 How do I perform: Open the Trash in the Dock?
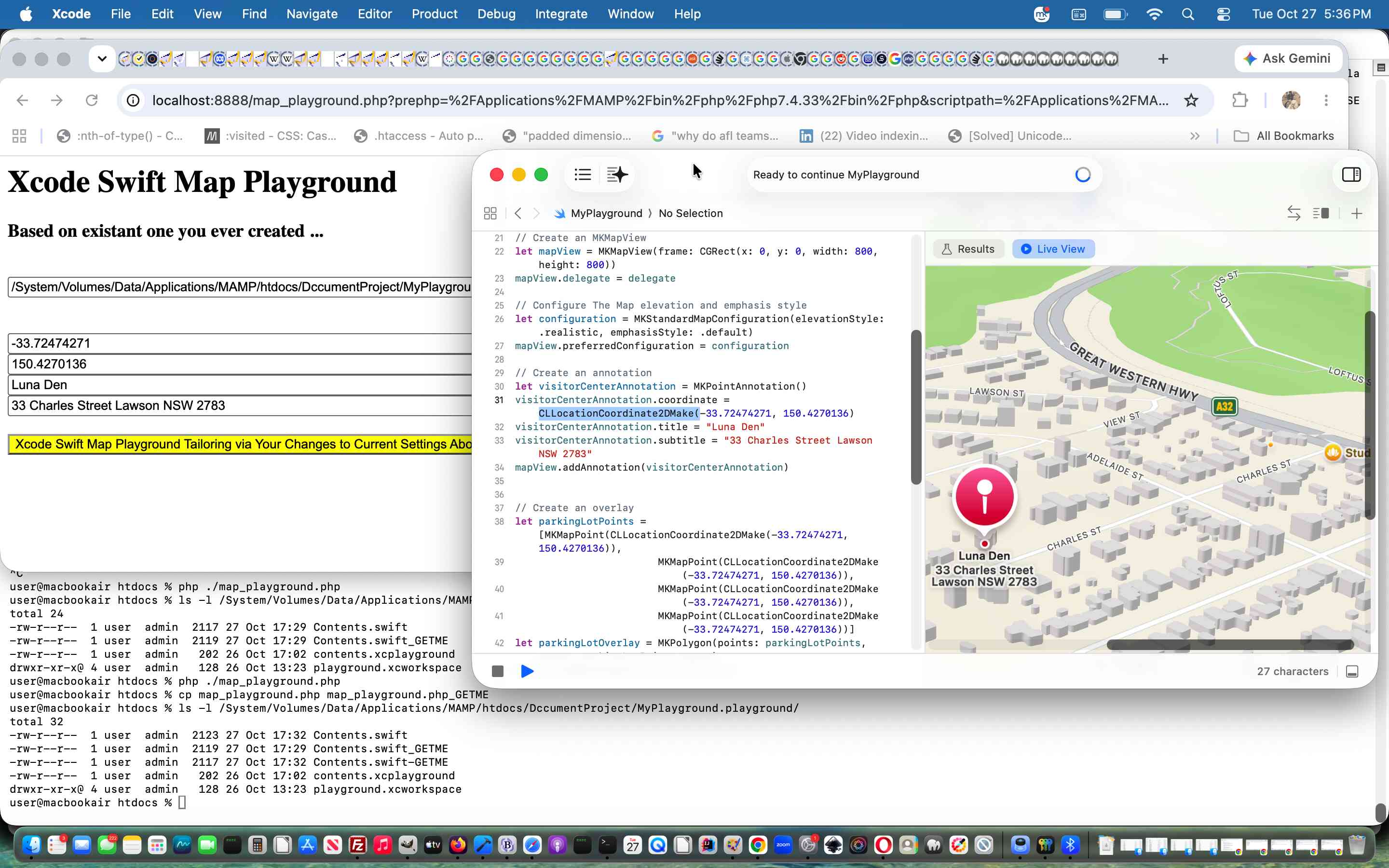pos(1356,844)
